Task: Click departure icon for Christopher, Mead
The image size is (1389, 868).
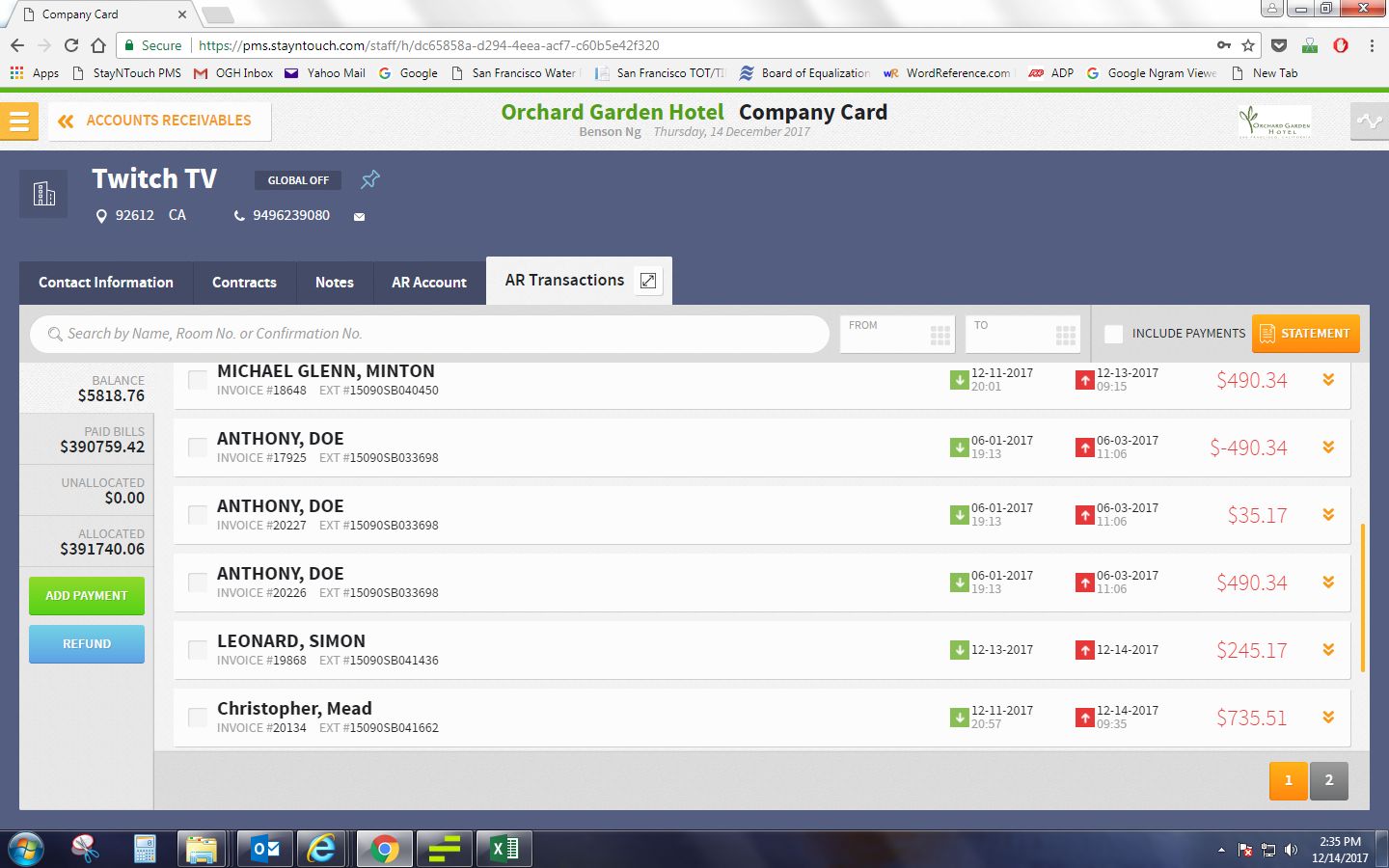Action: (x=1085, y=718)
